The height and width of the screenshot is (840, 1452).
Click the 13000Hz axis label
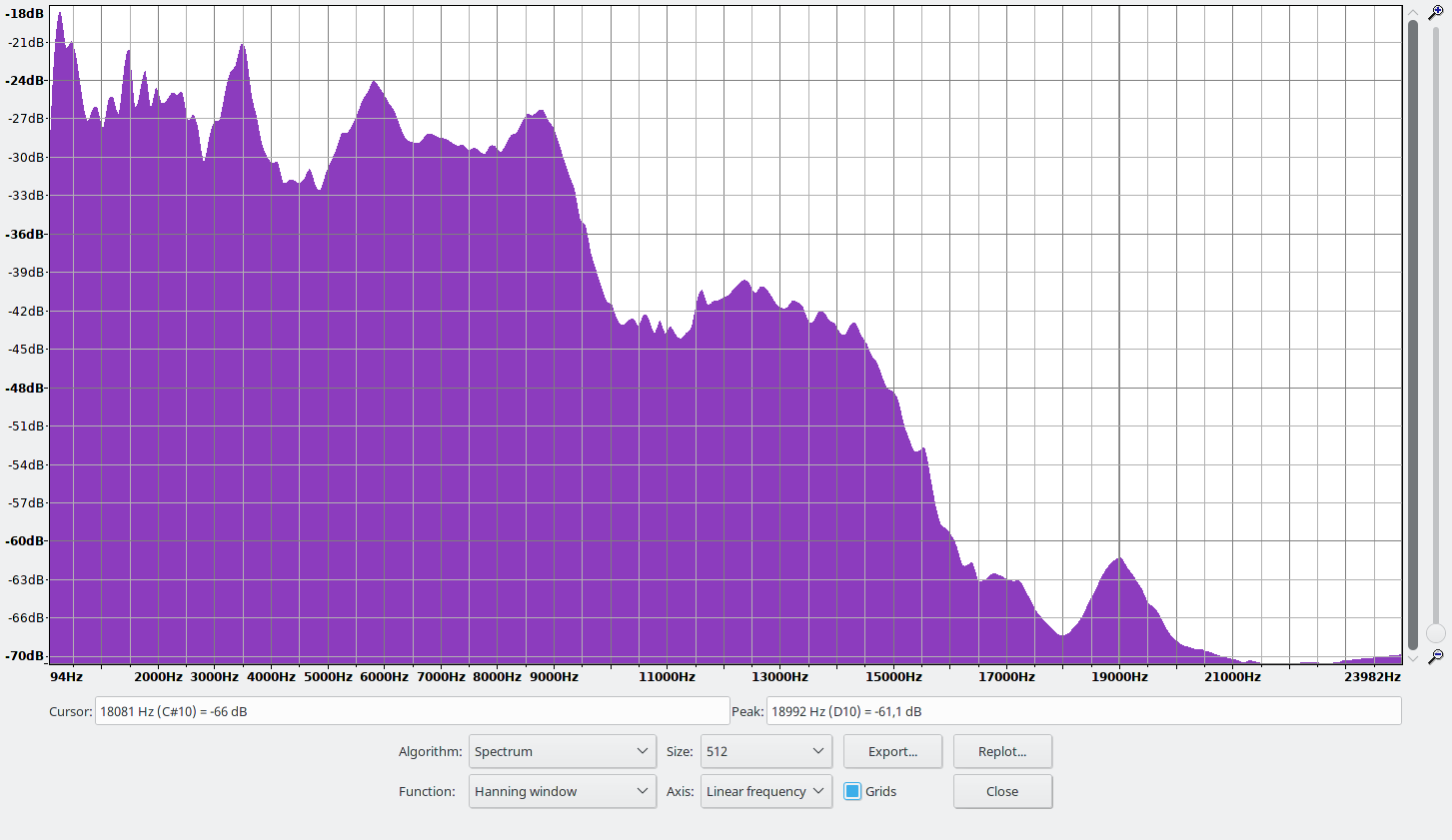779,676
